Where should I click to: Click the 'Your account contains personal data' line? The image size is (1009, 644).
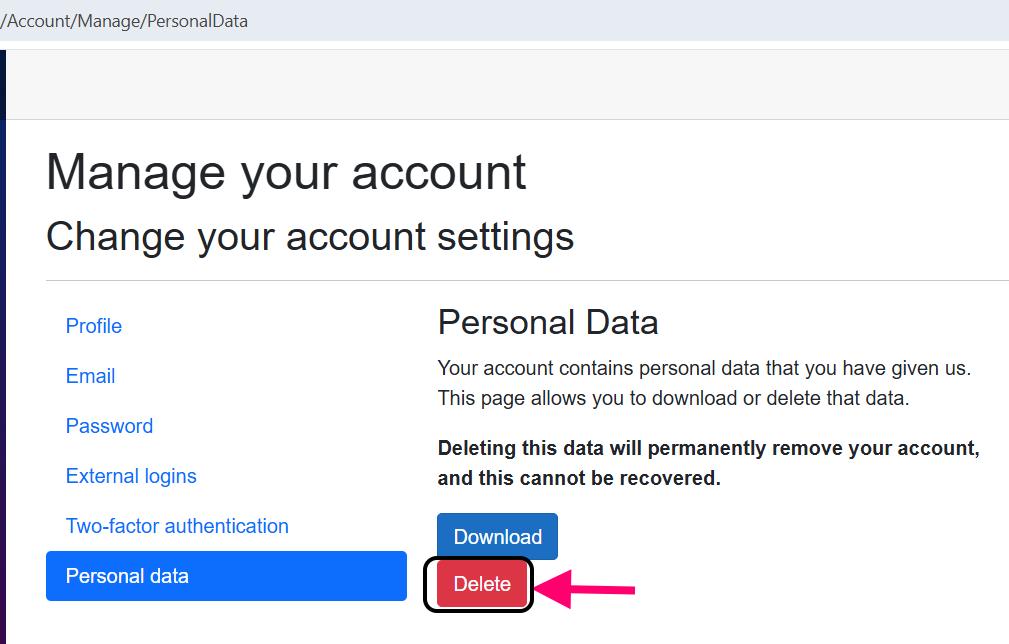704,368
